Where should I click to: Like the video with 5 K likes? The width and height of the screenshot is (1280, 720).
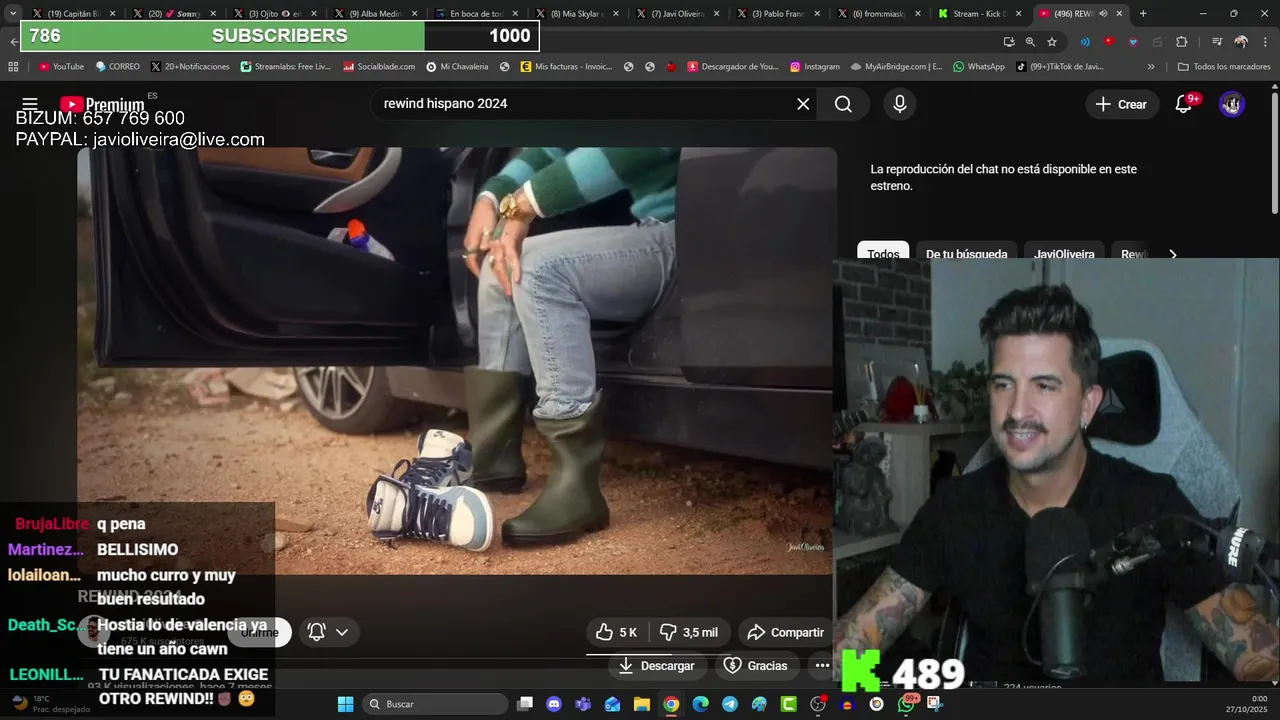616,632
